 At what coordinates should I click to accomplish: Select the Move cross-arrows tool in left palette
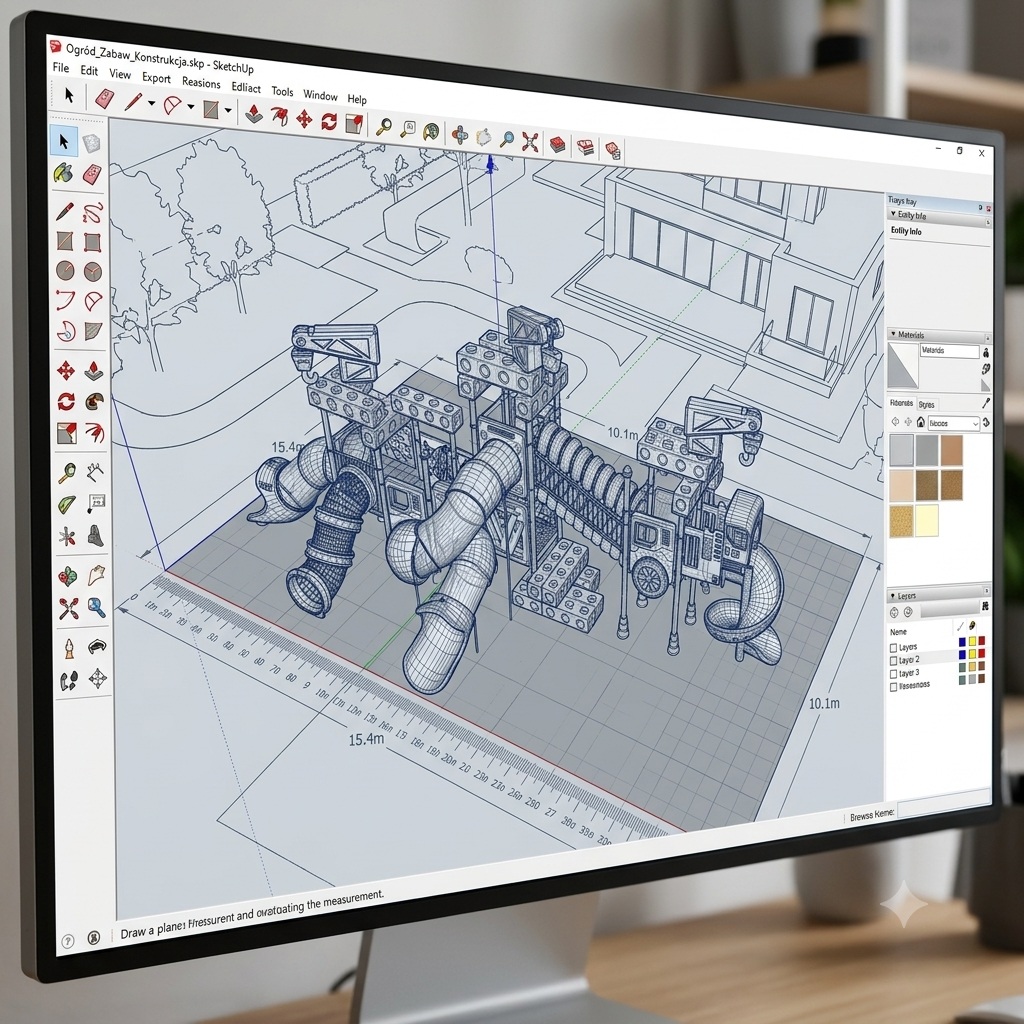[66, 370]
